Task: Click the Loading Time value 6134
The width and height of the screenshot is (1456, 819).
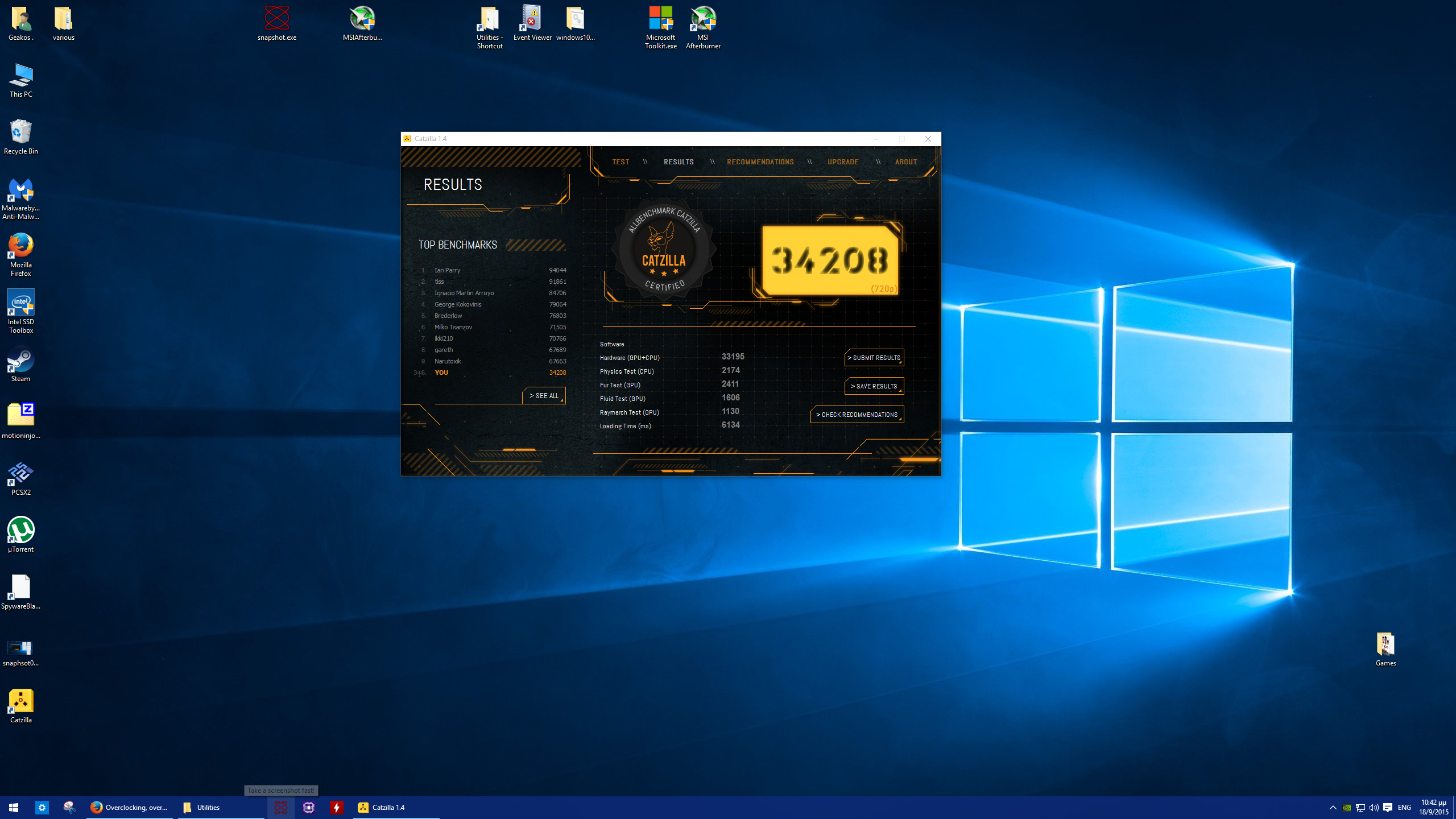Action: coord(730,425)
